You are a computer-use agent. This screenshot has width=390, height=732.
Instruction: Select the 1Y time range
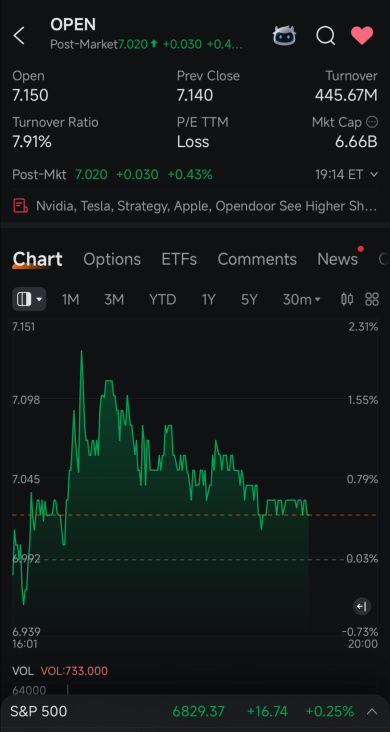pos(208,300)
